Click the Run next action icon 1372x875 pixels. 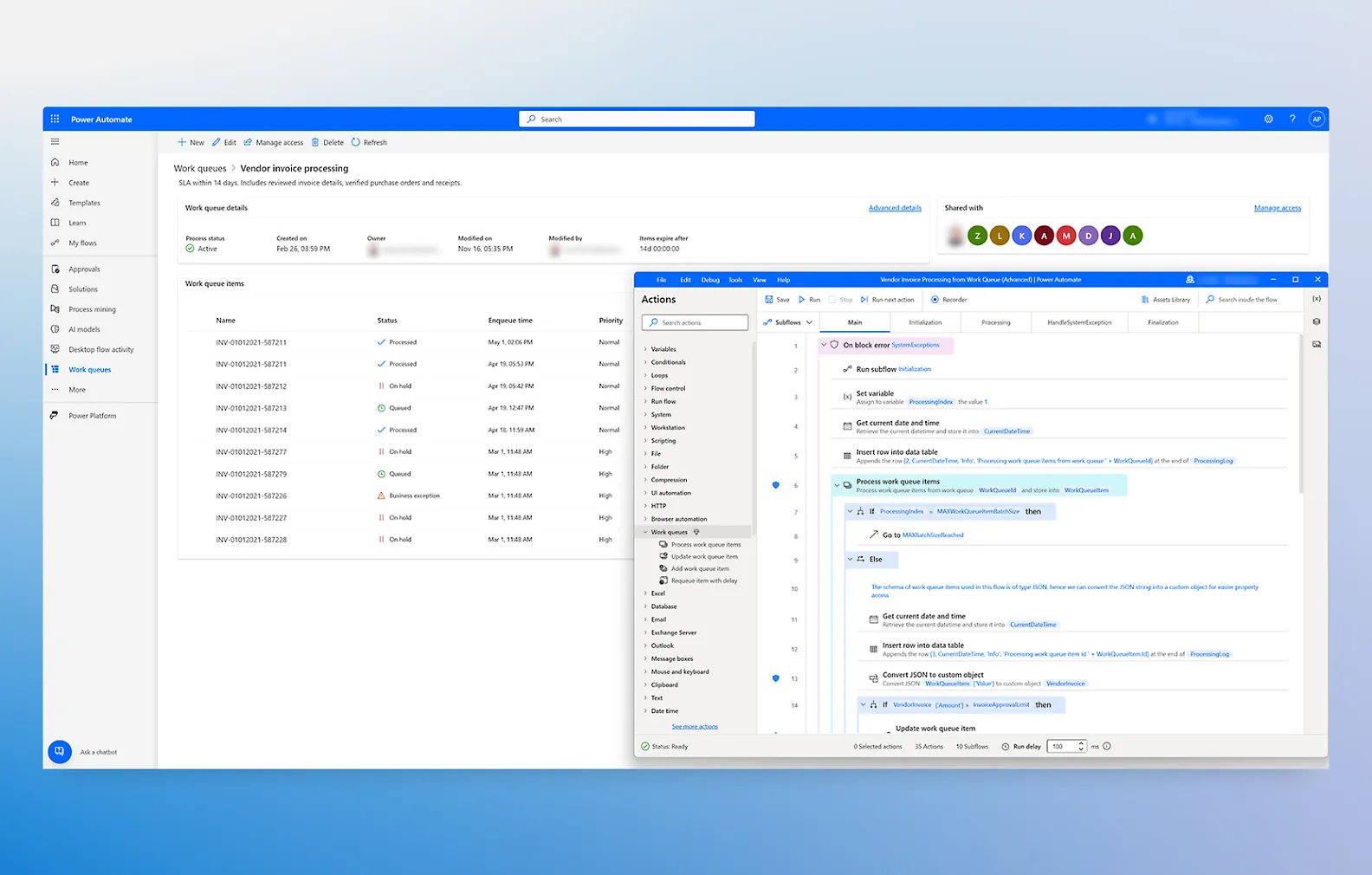pos(864,300)
